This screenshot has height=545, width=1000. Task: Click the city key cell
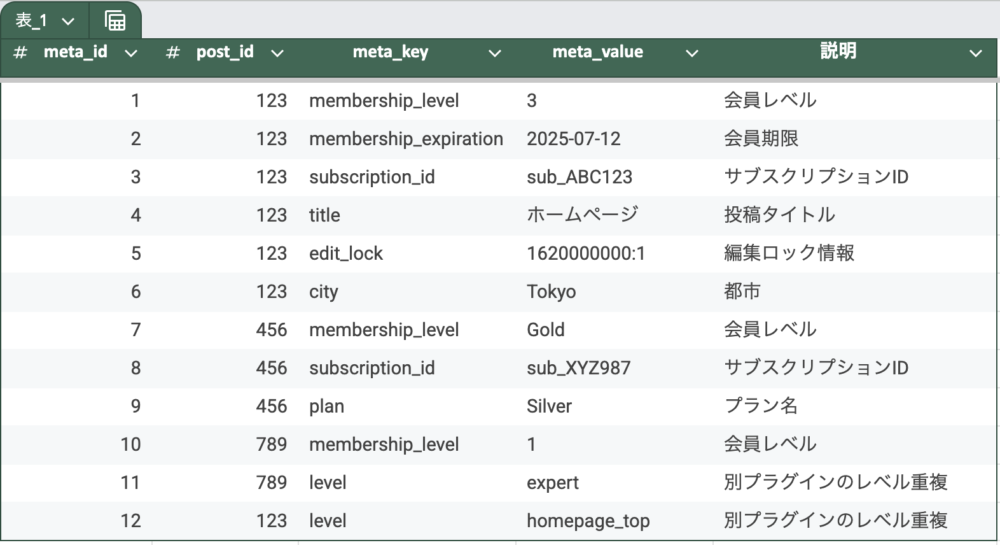(323, 292)
